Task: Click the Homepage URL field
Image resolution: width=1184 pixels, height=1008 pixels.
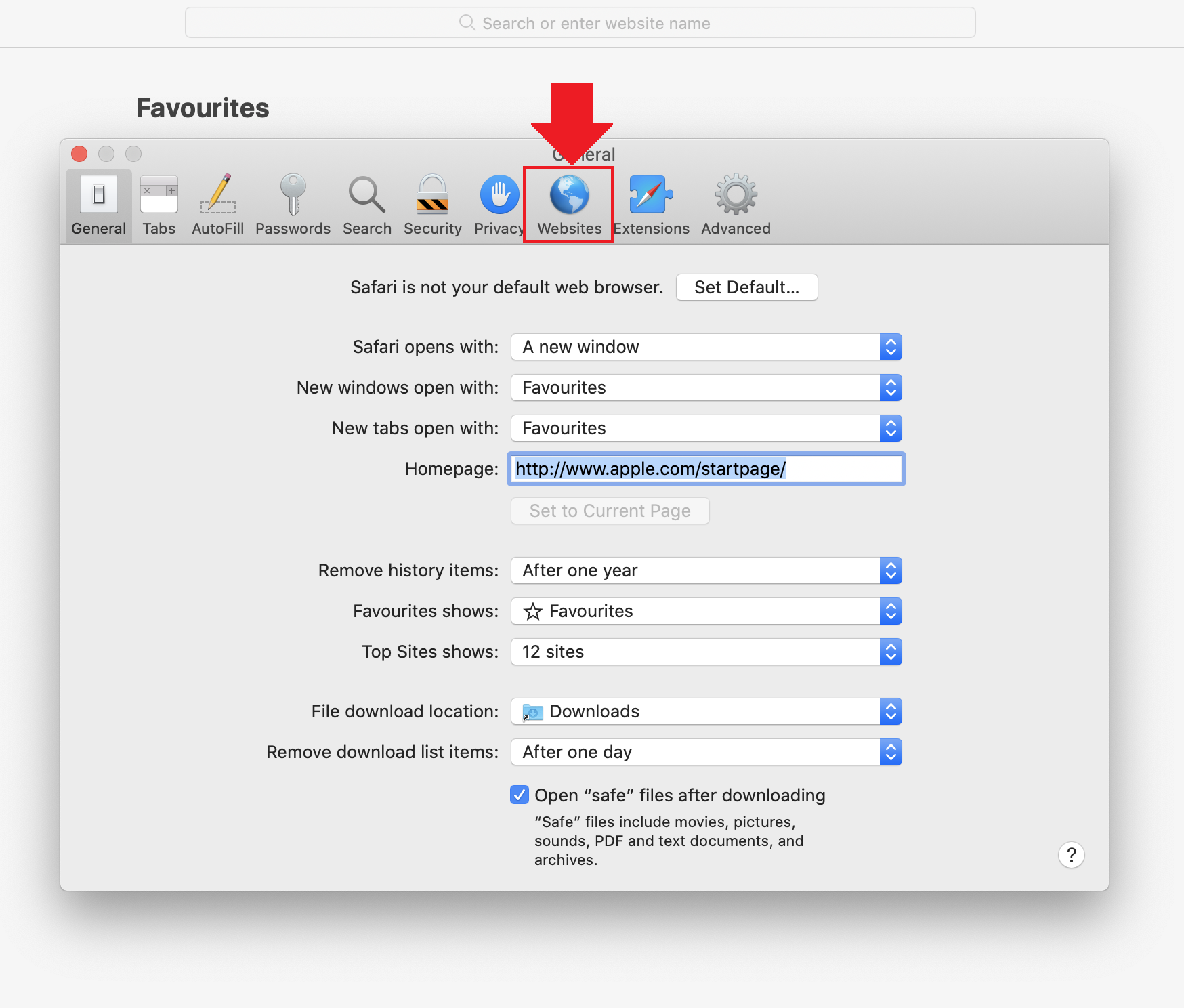Action: [706, 469]
